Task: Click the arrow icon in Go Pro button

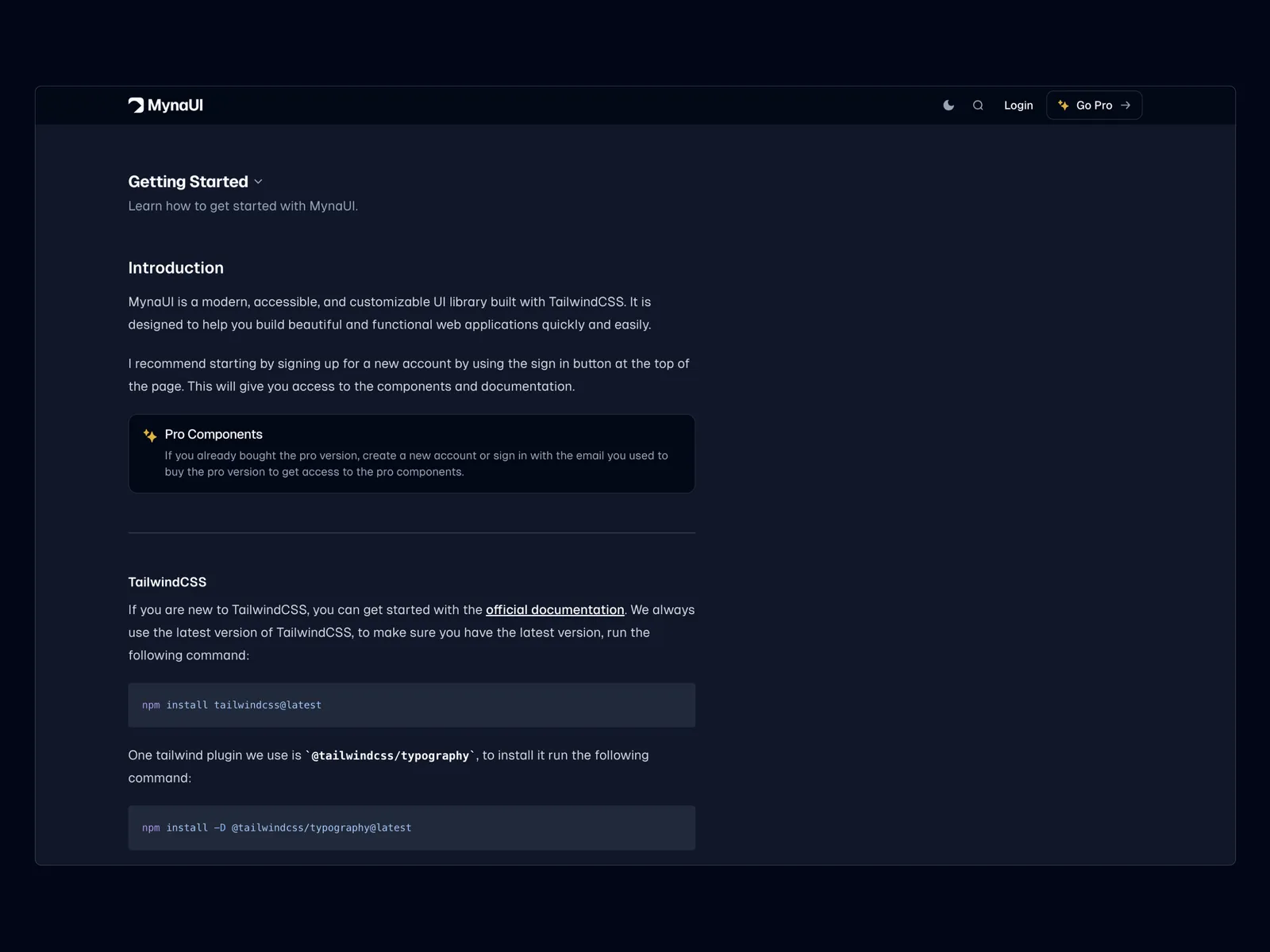Action: (x=1126, y=106)
